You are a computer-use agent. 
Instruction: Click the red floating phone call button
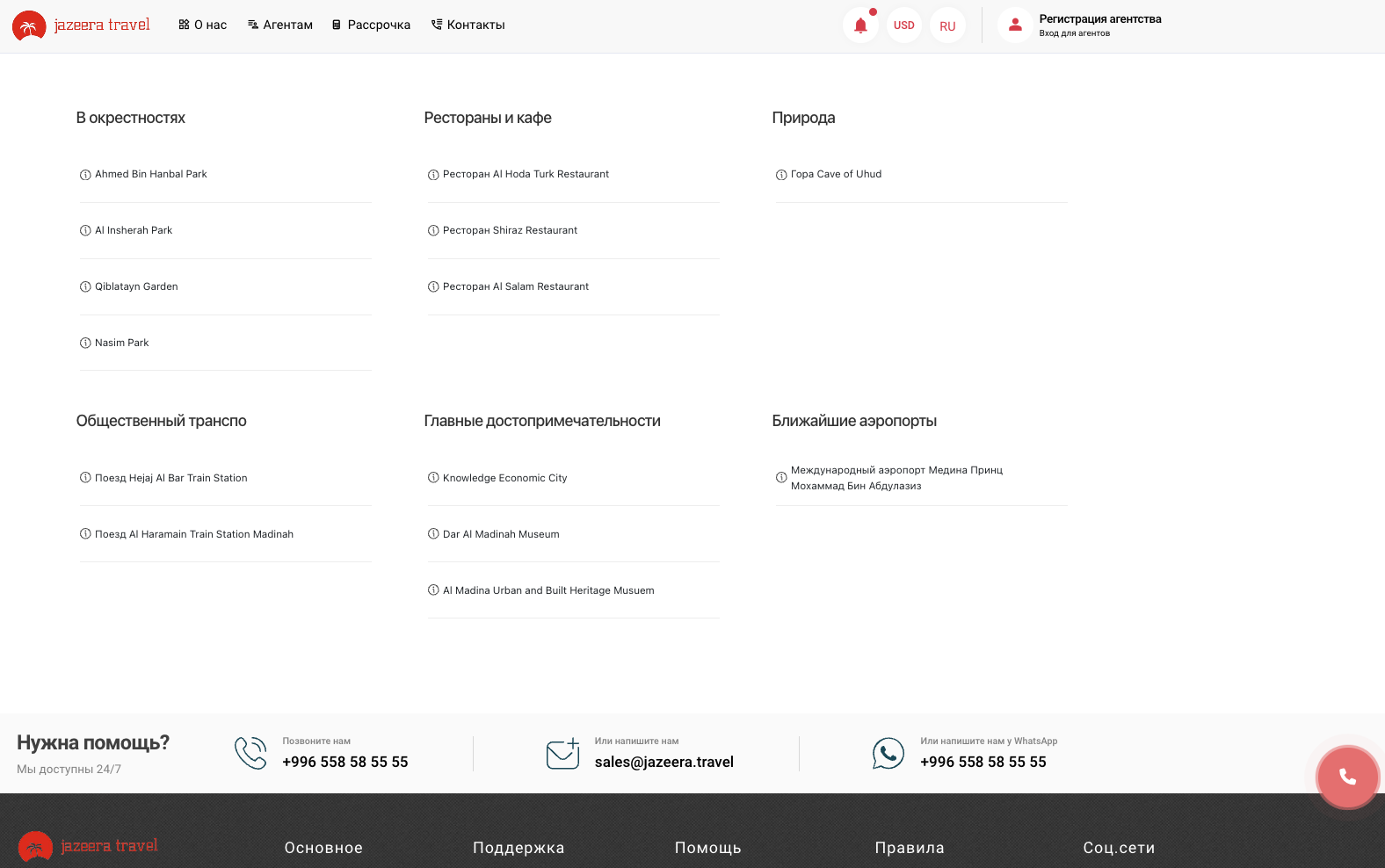1347,777
